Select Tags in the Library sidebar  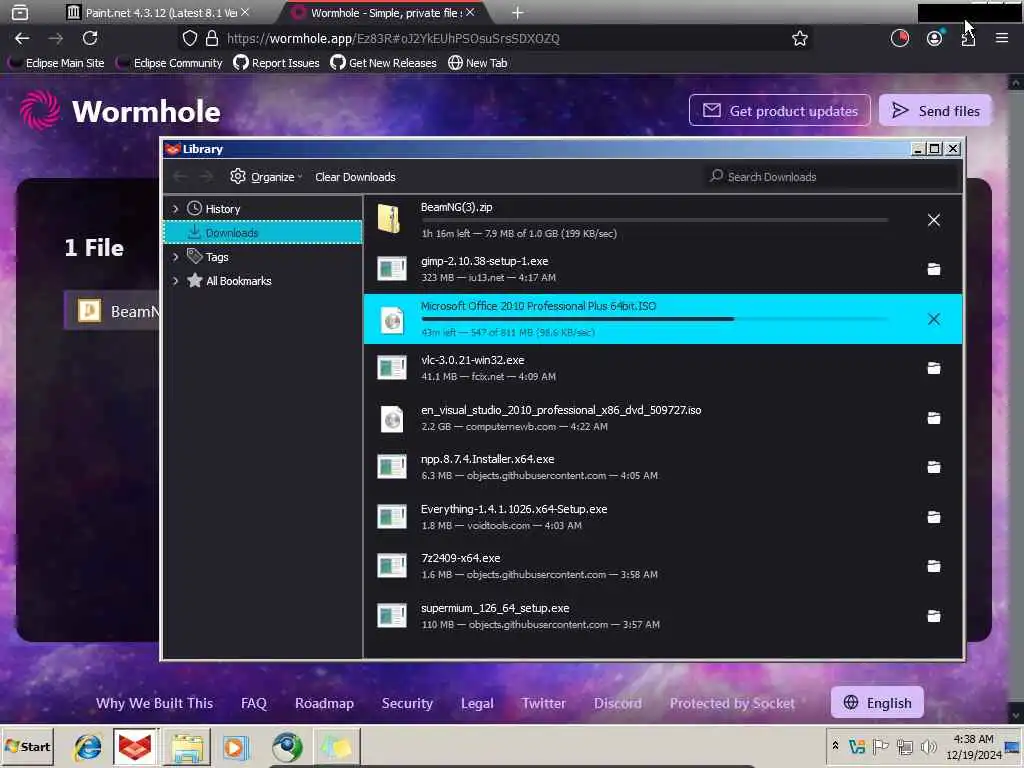pyautogui.click(x=217, y=257)
